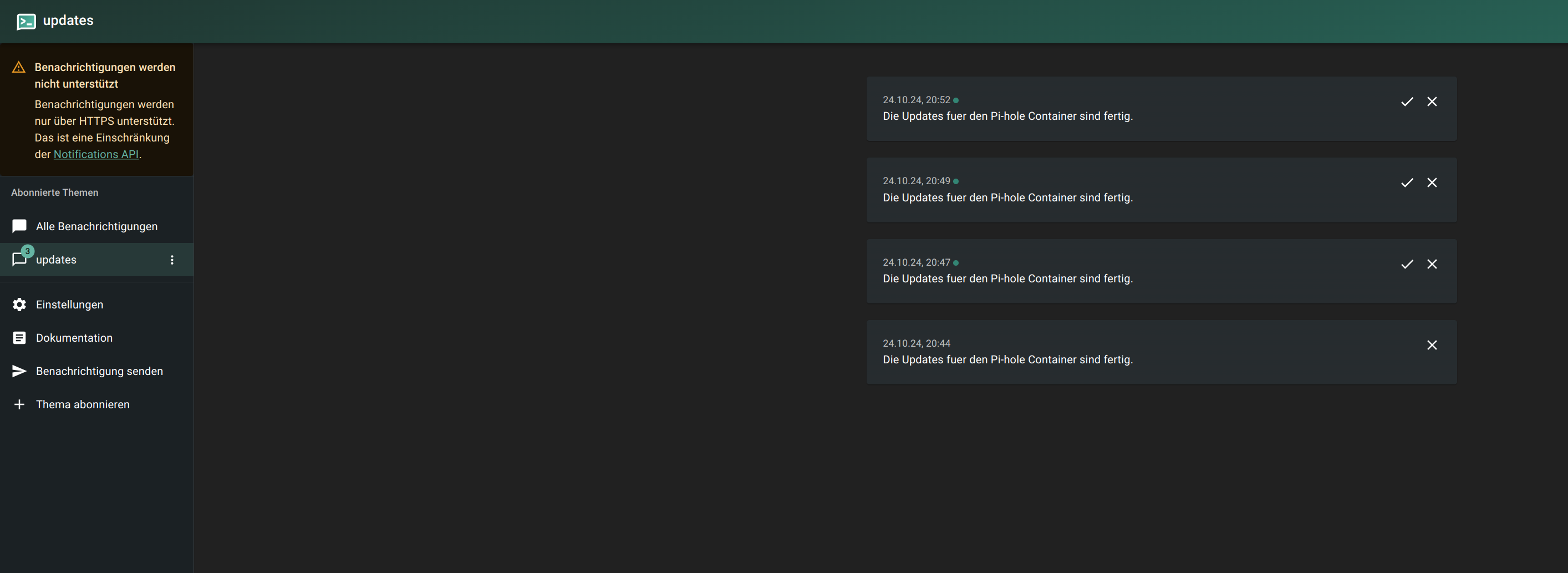
Task: Click the green unread dot on 20:49 notification
Action: [956, 181]
